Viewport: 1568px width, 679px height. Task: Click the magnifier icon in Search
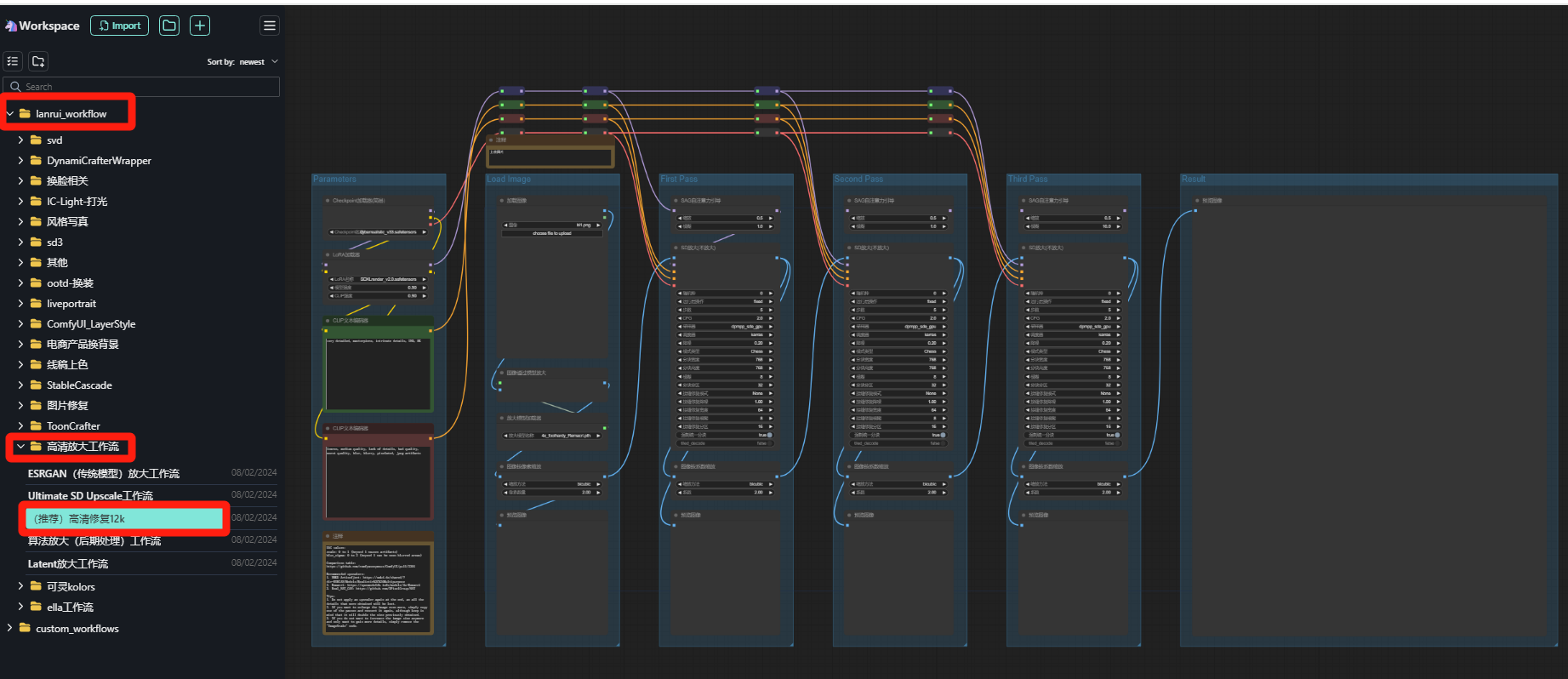click(x=16, y=87)
